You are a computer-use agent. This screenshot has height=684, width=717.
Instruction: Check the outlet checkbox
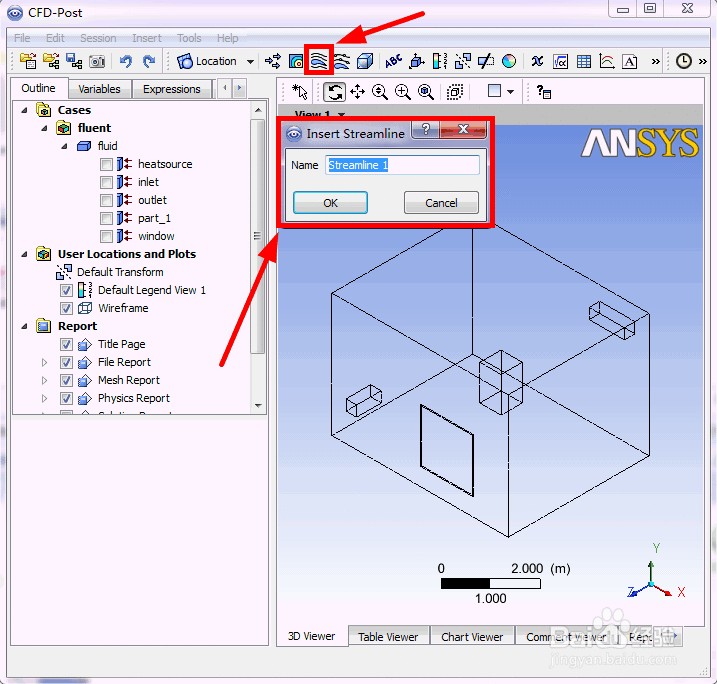106,200
